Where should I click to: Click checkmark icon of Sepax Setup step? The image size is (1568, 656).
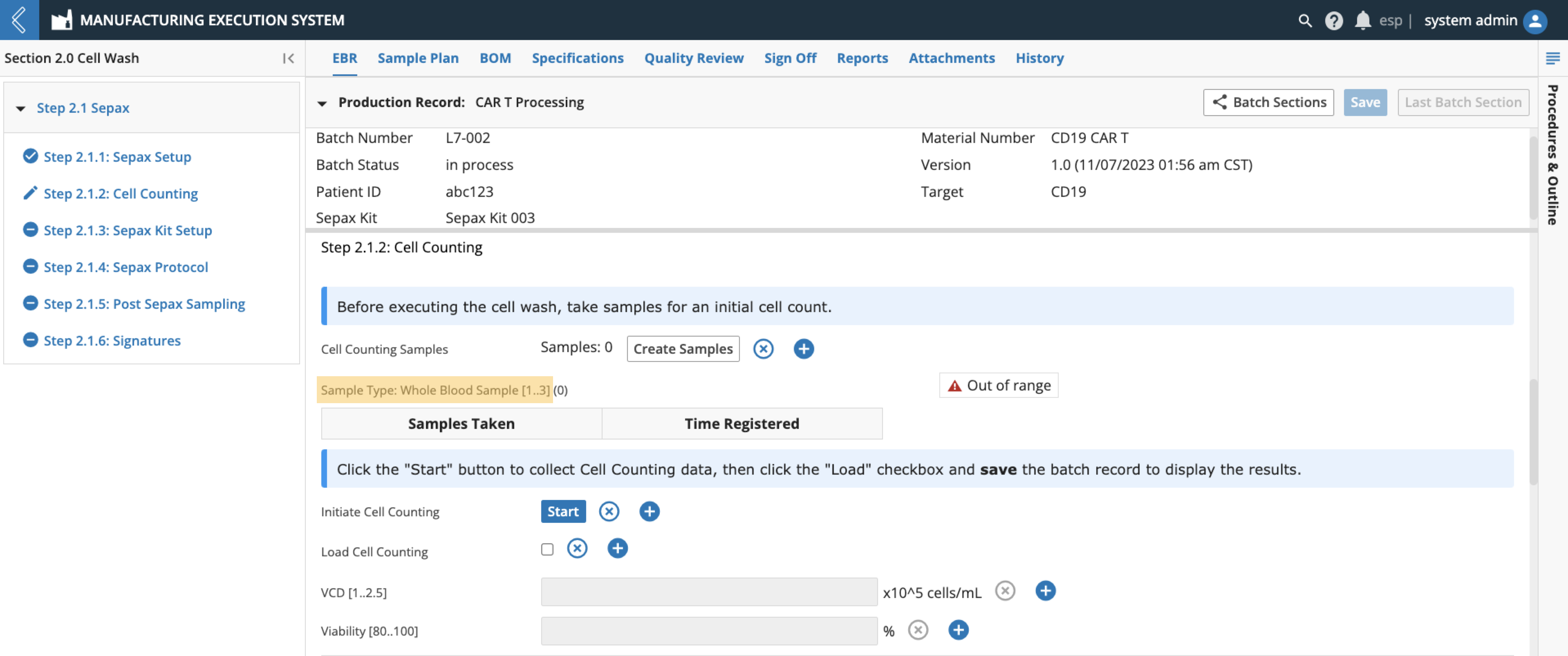point(30,156)
